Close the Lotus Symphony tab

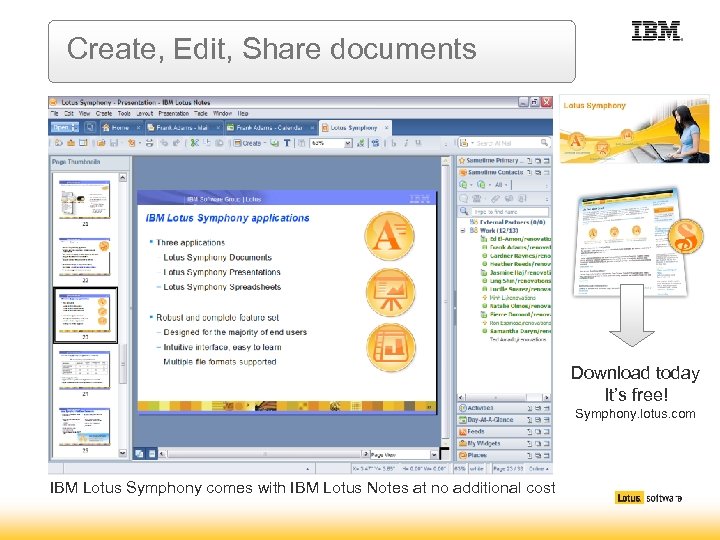(387, 127)
